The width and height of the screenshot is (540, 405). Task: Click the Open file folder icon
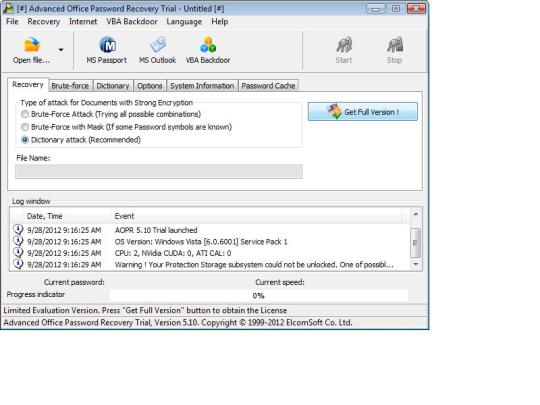[31, 45]
